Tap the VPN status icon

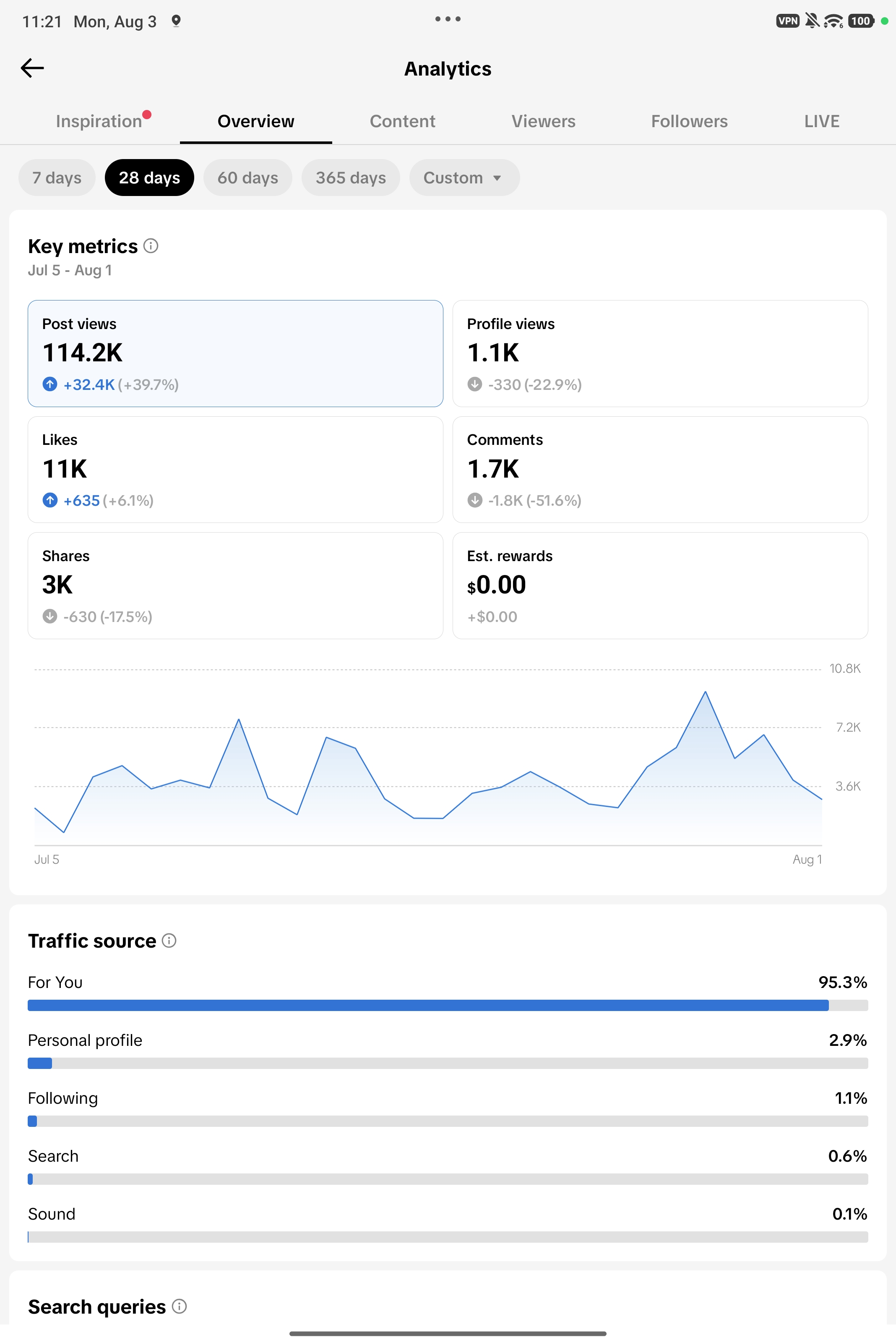click(x=787, y=21)
